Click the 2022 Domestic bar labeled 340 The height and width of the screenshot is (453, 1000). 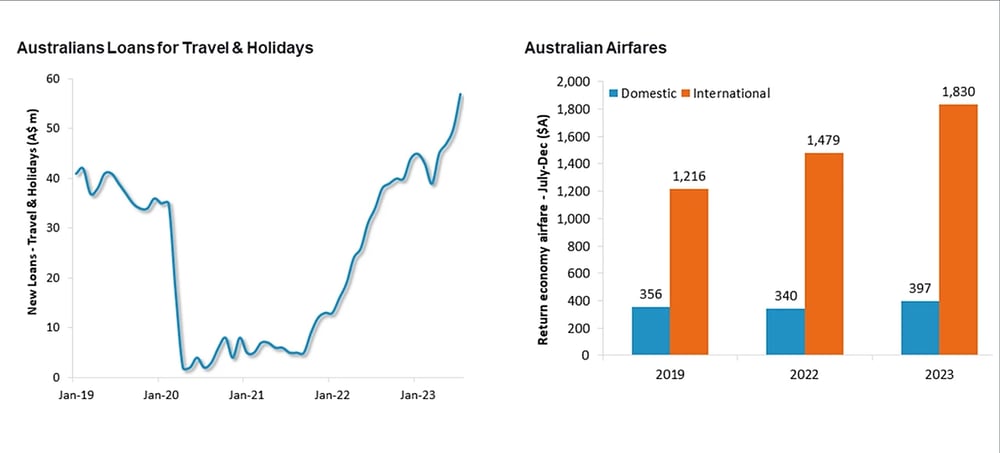pyautogui.click(x=786, y=332)
